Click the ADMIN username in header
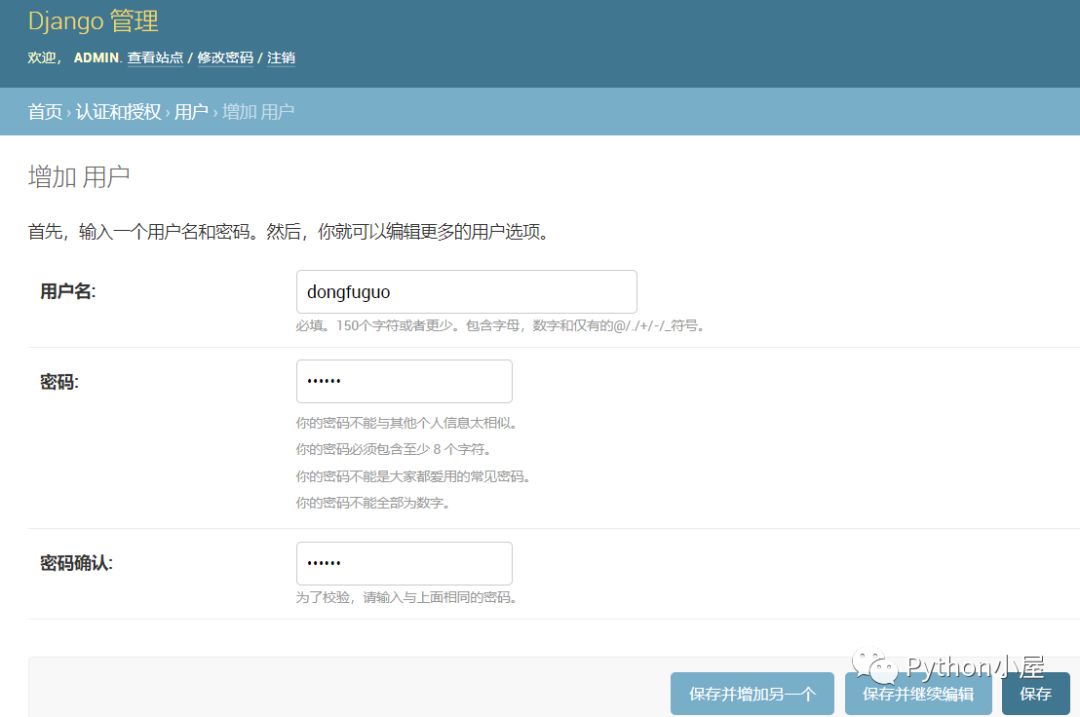Viewport: 1080px width, 717px height. pos(96,58)
